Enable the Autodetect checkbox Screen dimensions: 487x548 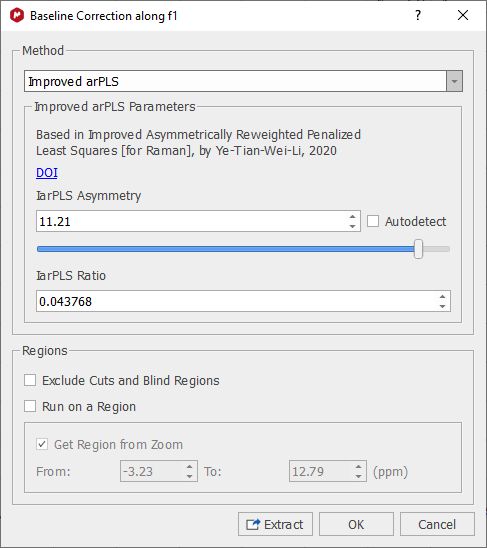coord(373,221)
